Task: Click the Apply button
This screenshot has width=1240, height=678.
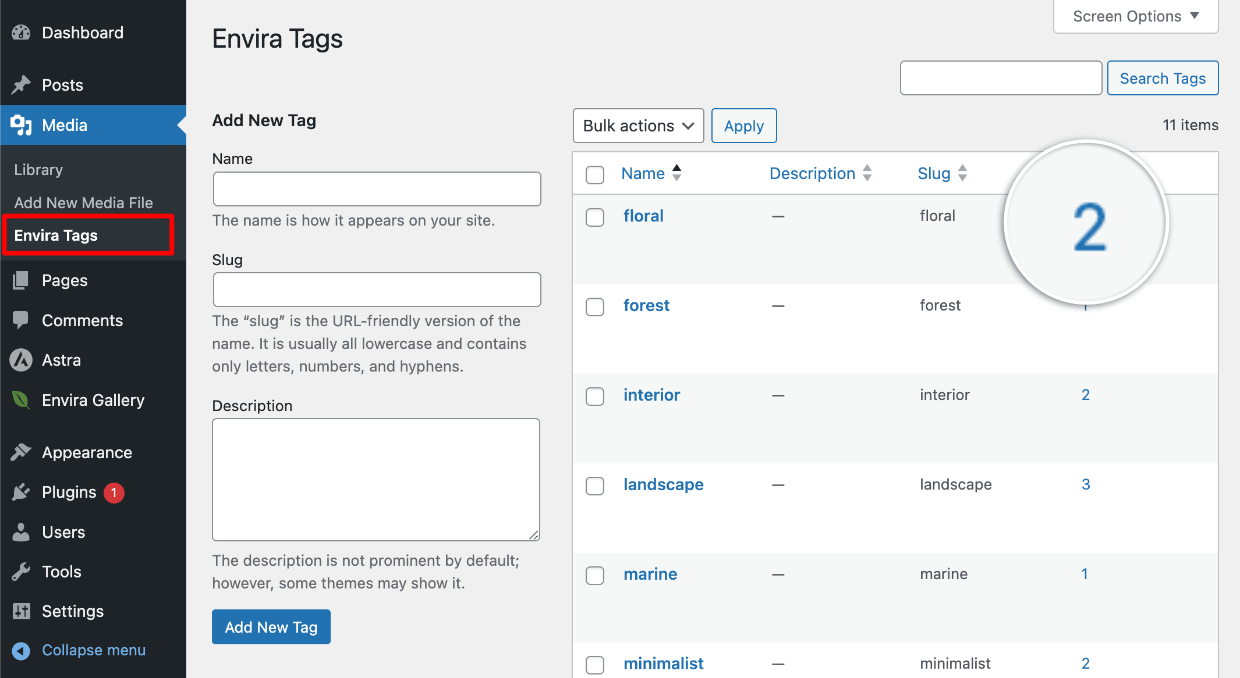Action: pos(744,126)
